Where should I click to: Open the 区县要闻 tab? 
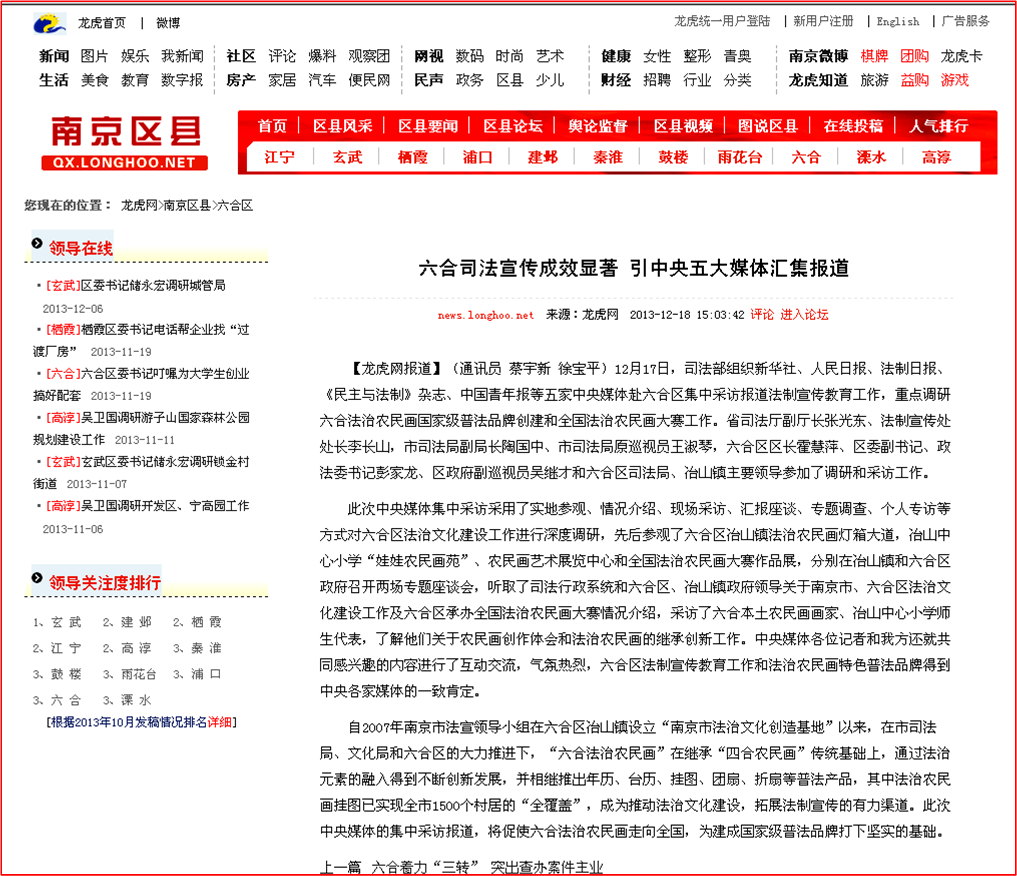(428, 126)
